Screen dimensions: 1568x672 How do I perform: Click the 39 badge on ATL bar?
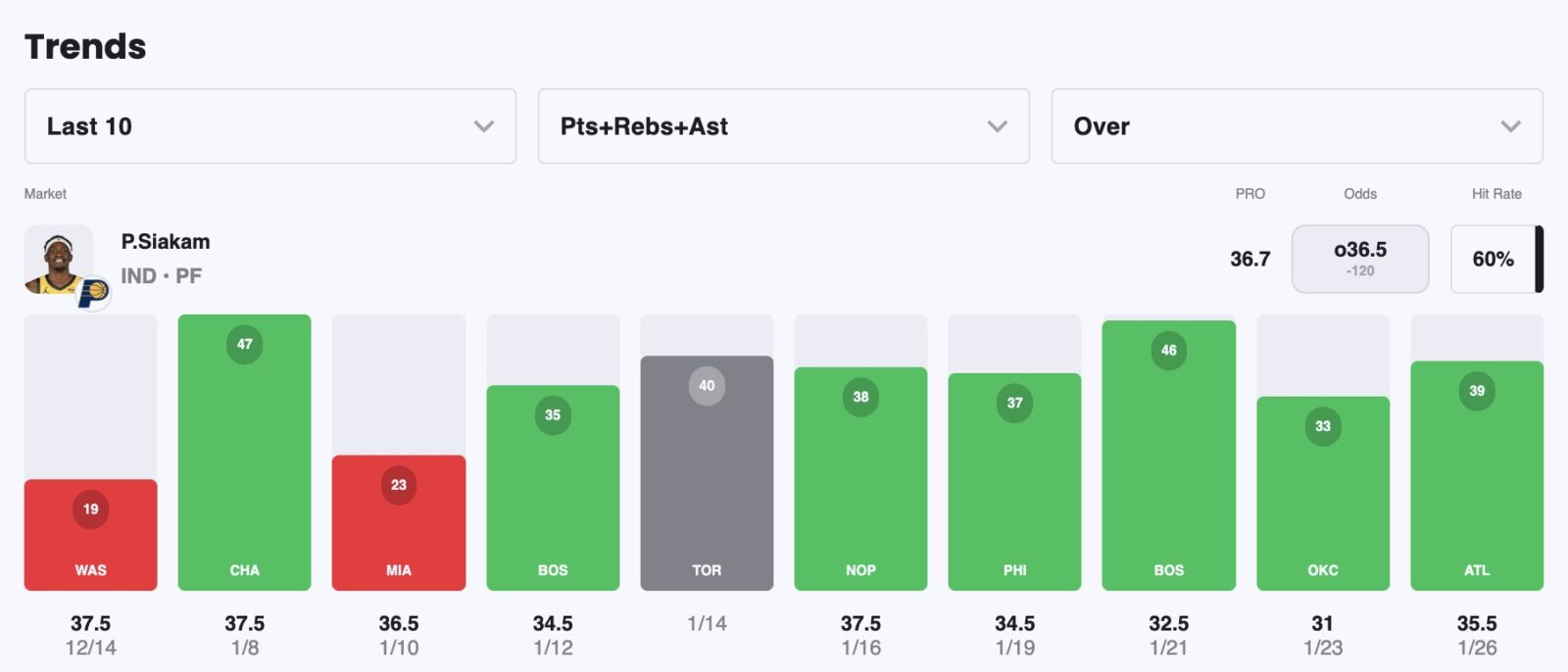1476,391
